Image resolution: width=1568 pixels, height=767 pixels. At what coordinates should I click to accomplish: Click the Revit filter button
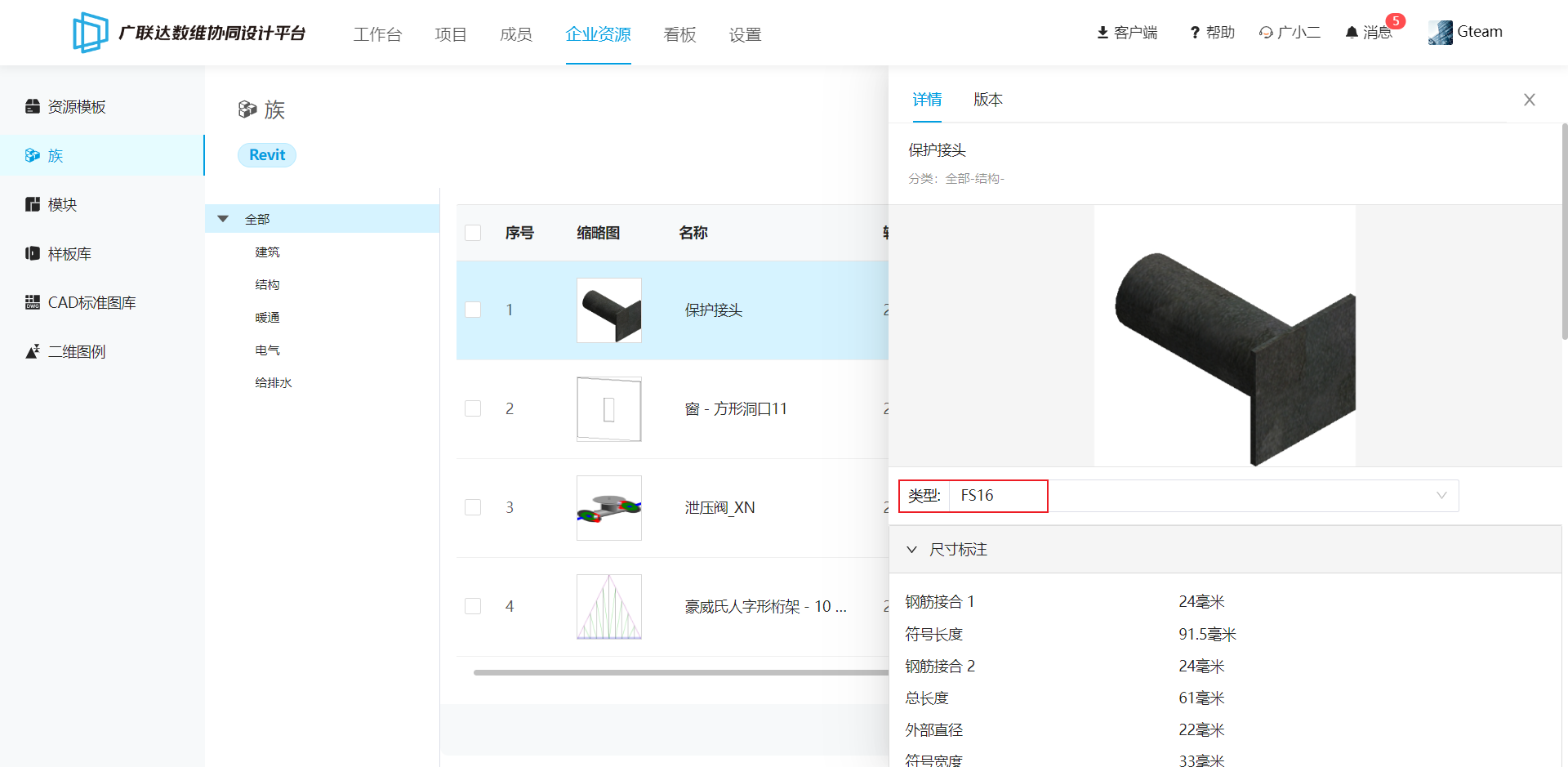[267, 155]
